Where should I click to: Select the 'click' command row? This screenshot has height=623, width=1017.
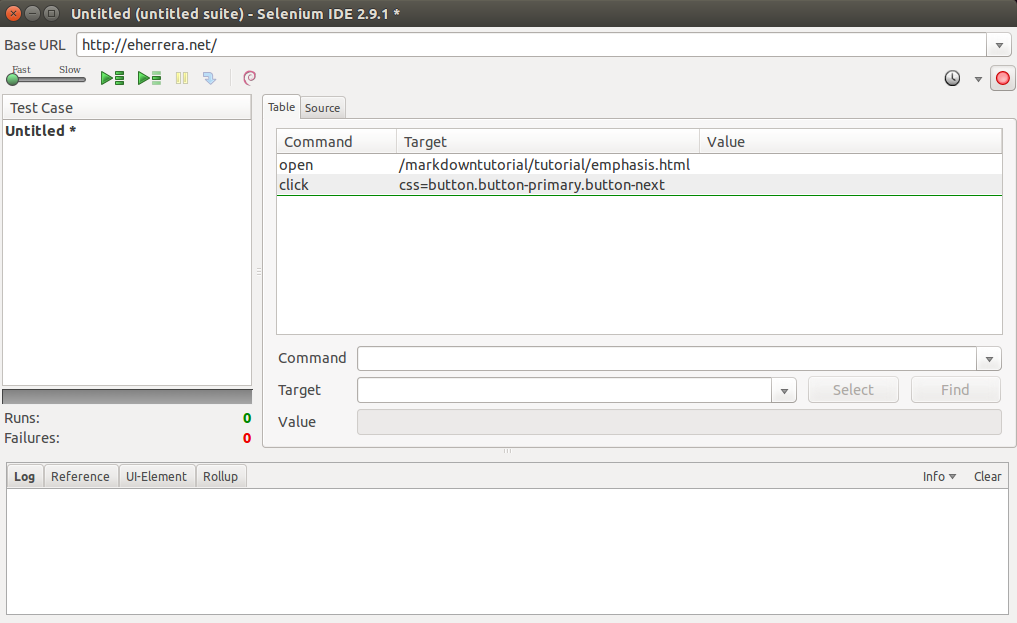[x=639, y=185]
